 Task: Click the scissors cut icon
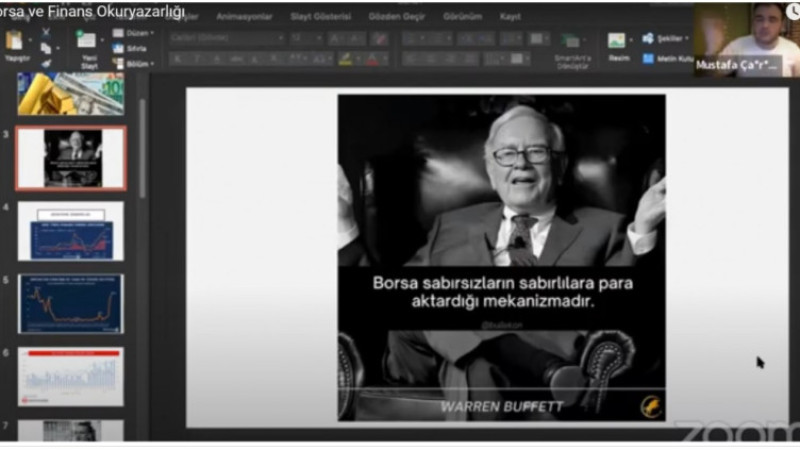click(x=46, y=33)
